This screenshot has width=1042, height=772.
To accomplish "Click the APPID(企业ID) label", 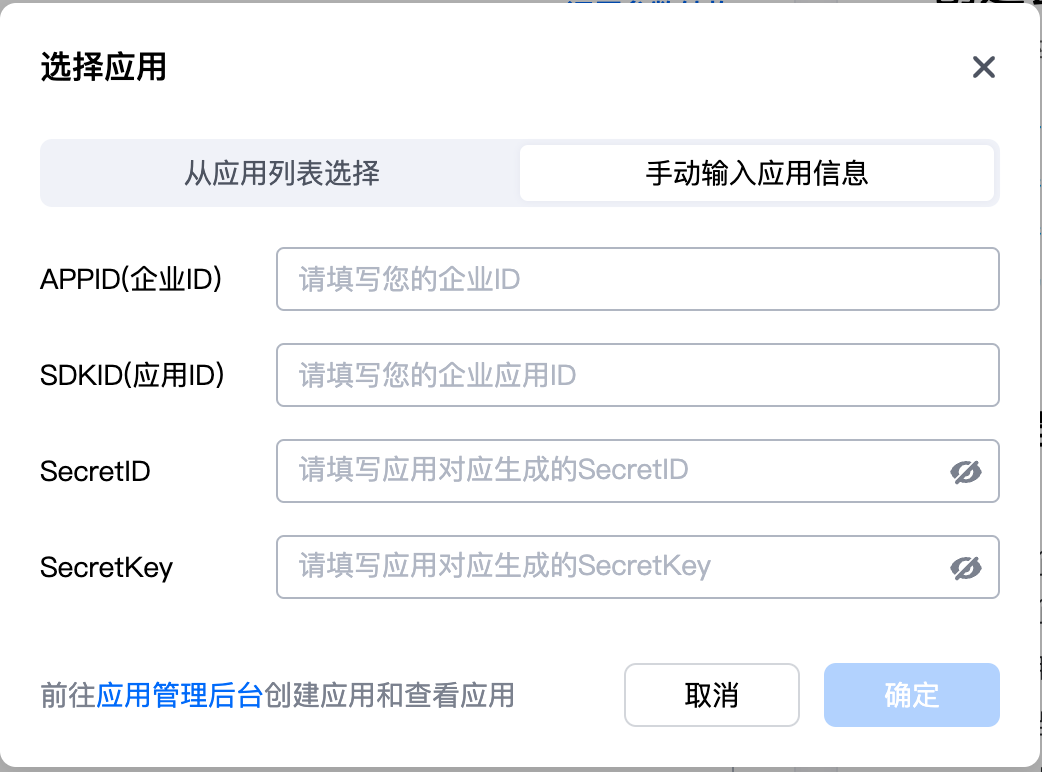I will [x=131, y=279].
